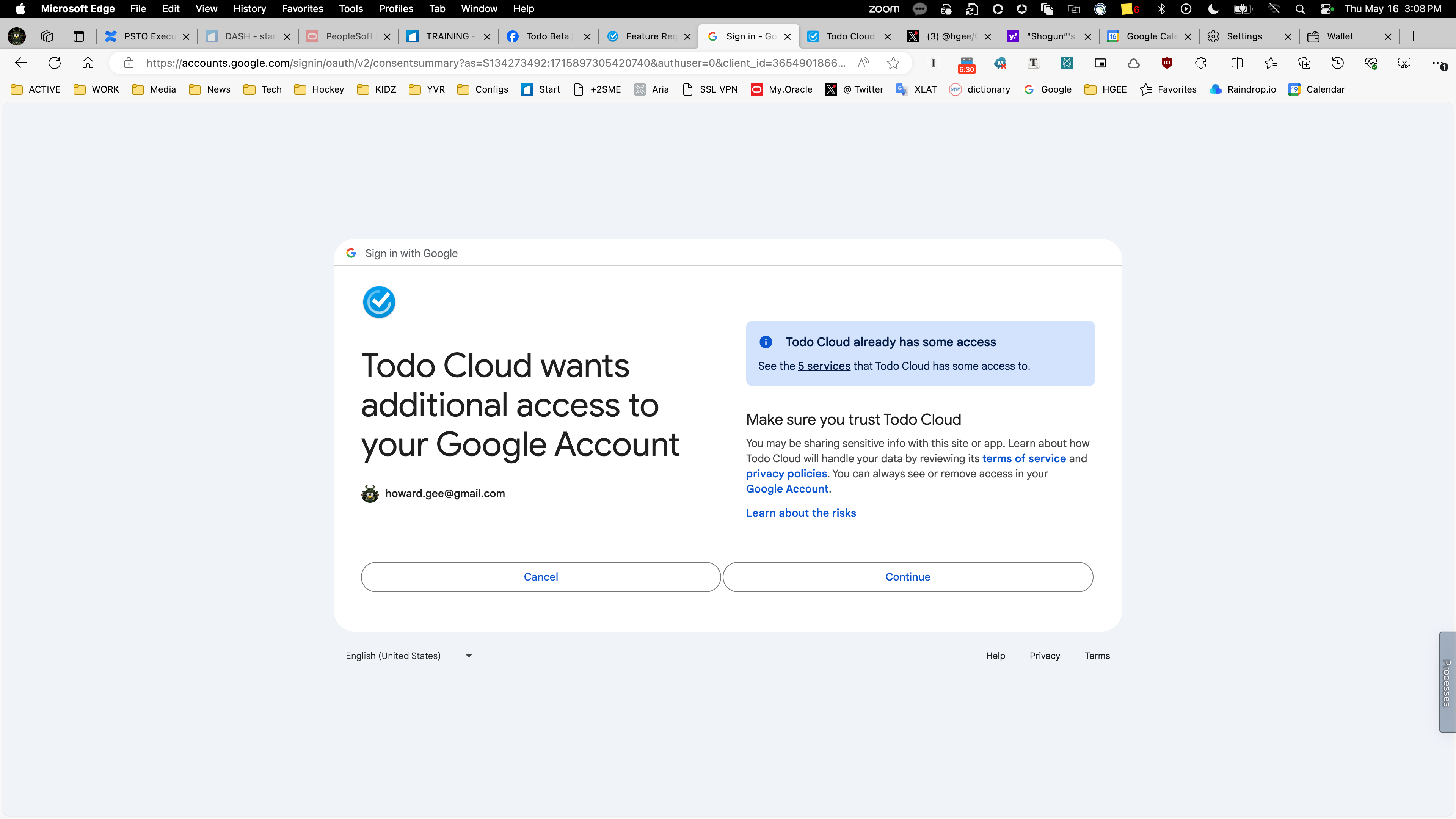
Task: Open the WORK bookmarks folder
Action: pyautogui.click(x=97, y=89)
